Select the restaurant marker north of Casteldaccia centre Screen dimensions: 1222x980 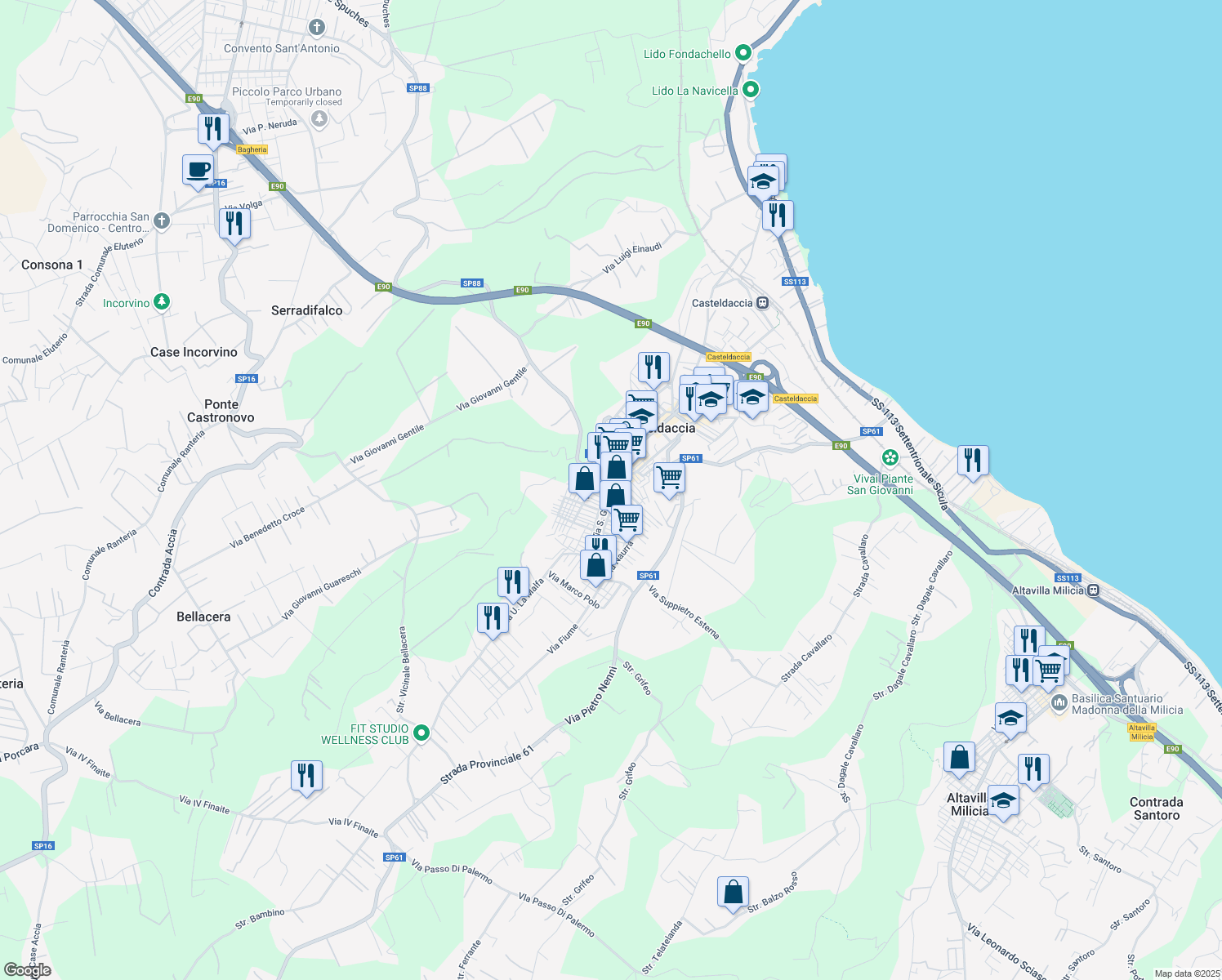(653, 368)
